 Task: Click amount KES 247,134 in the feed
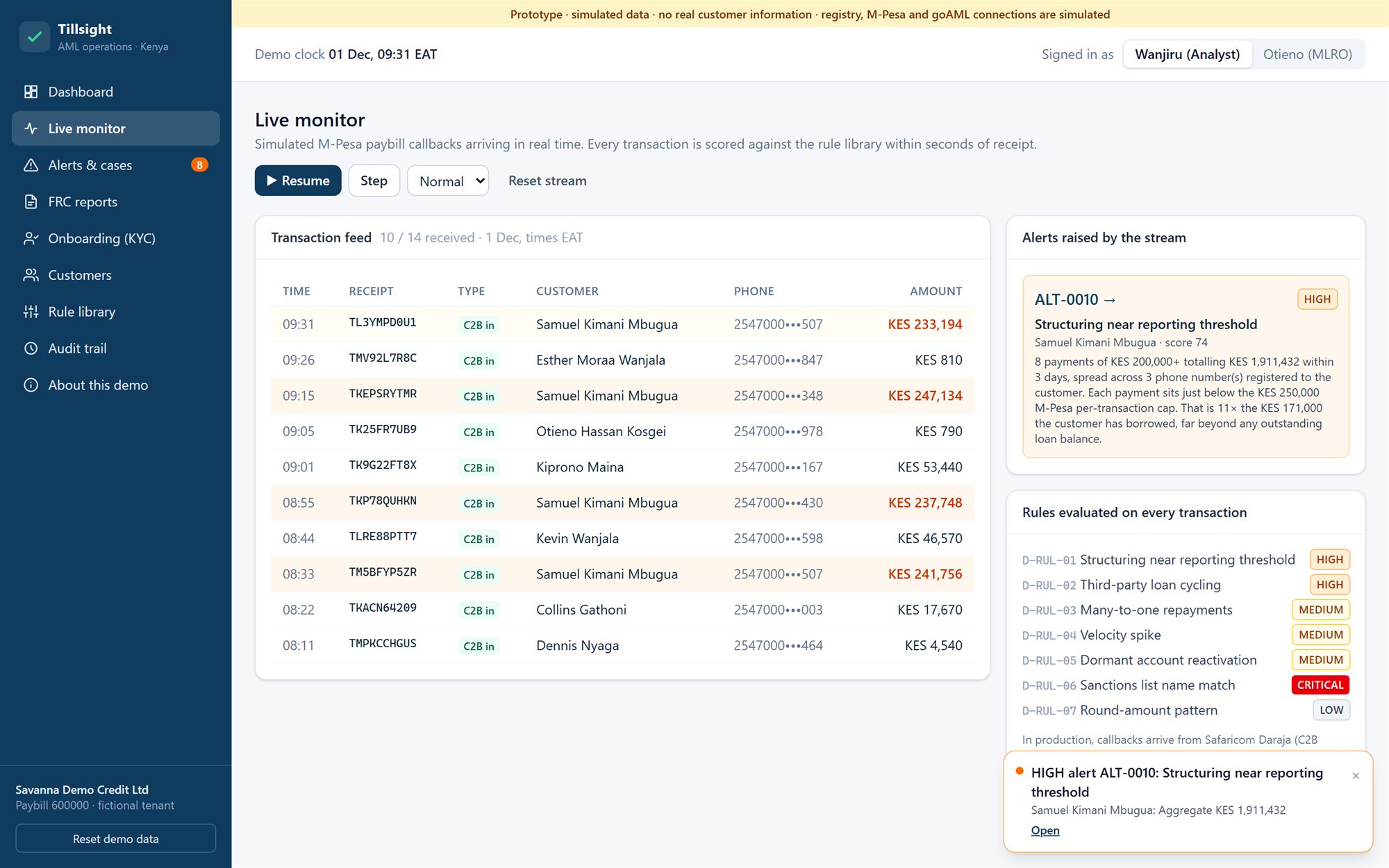925,396
